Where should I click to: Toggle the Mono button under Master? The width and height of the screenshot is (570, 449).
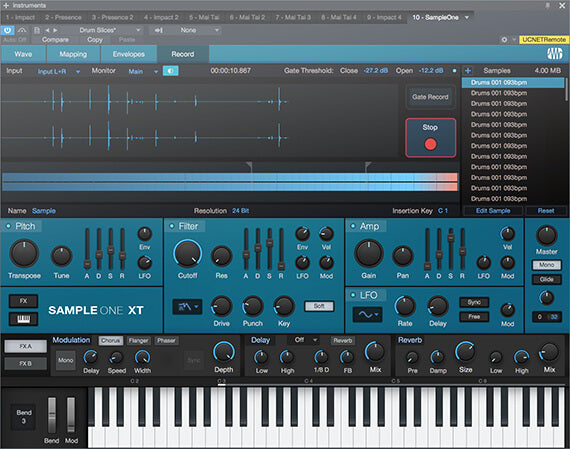[x=546, y=265]
